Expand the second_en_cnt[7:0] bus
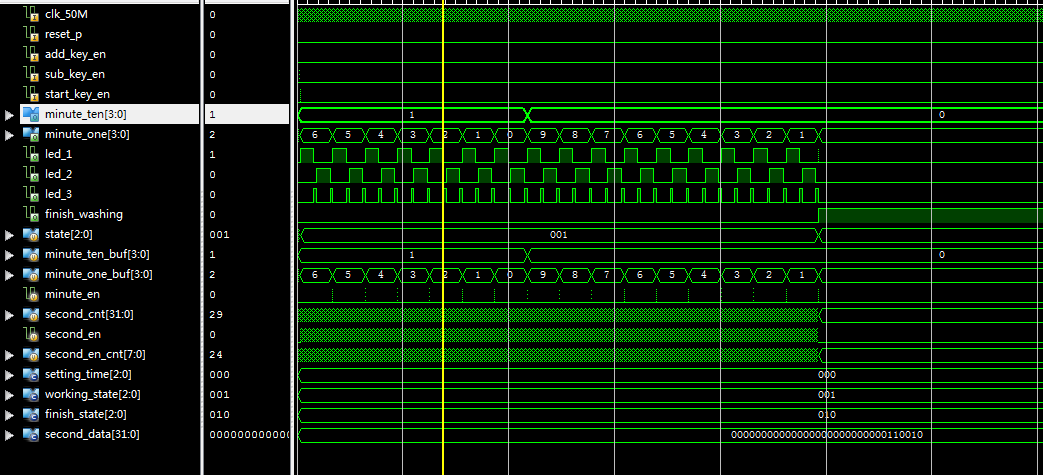Image resolution: width=1043 pixels, height=475 pixels. [x=10, y=355]
